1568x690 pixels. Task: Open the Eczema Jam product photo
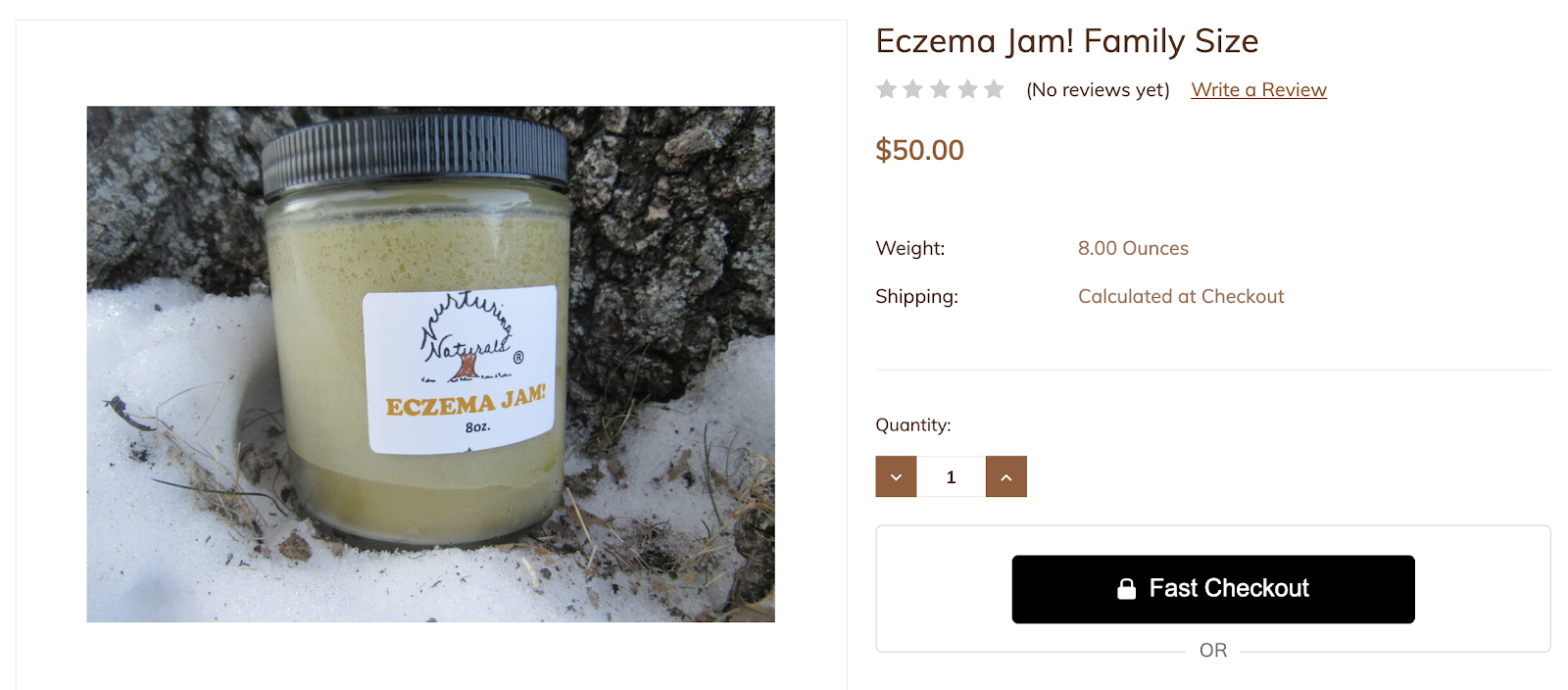pos(430,364)
